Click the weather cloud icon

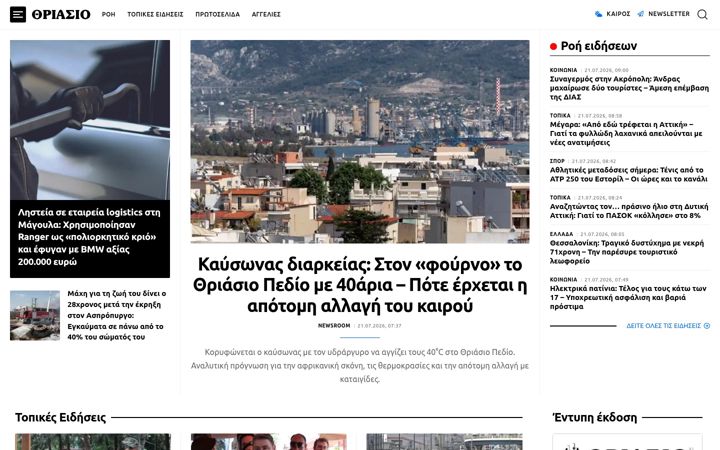(x=598, y=14)
